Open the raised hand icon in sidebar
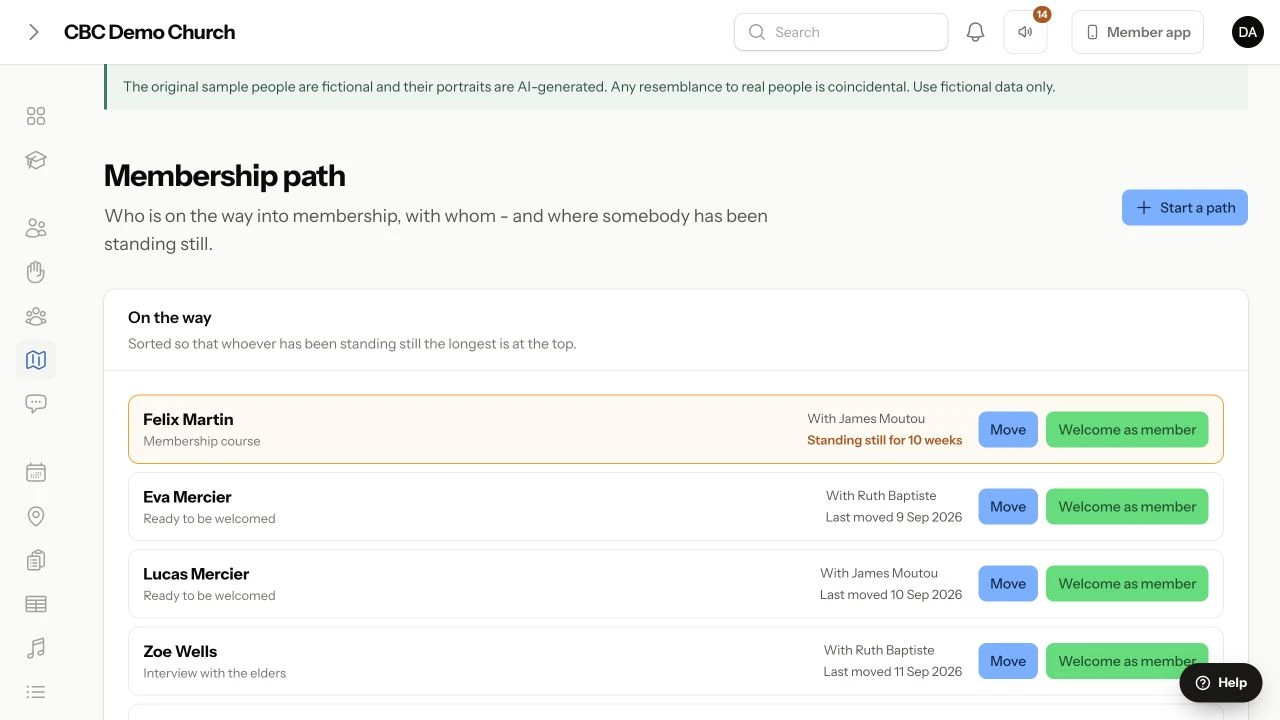This screenshot has height=720, width=1280. tap(36, 272)
